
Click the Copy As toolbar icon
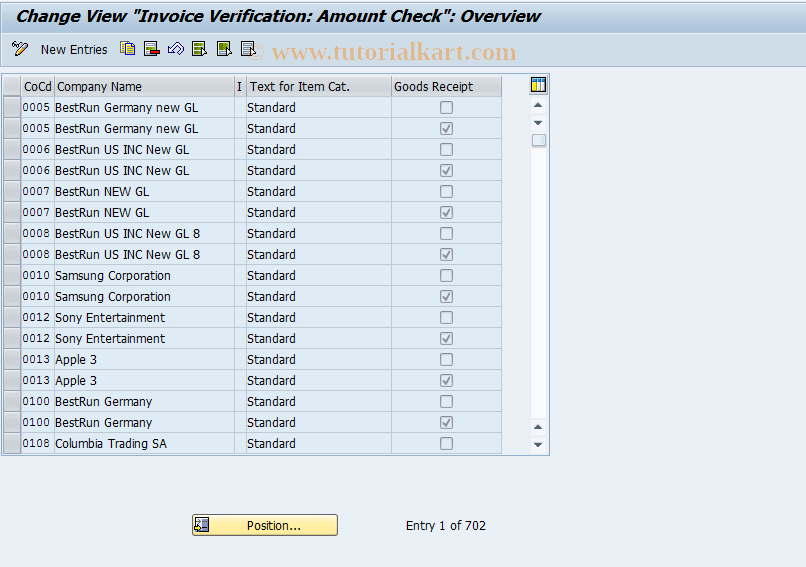point(127,49)
